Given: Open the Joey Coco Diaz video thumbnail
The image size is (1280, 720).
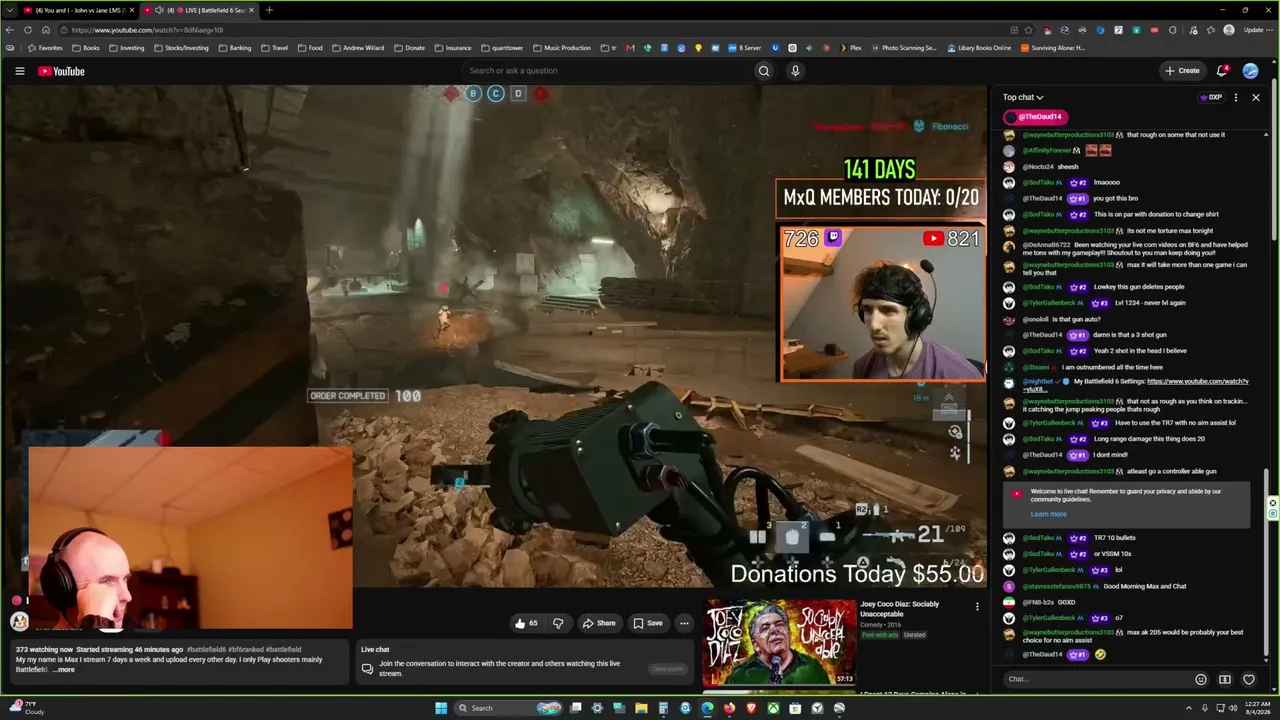Looking at the screenshot, I should [x=779, y=643].
